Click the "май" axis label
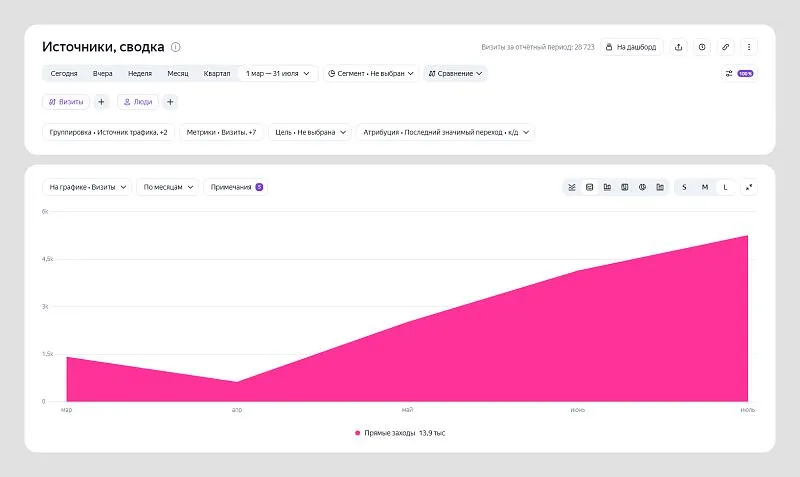Image resolution: width=800 pixels, height=477 pixels. [407, 410]
